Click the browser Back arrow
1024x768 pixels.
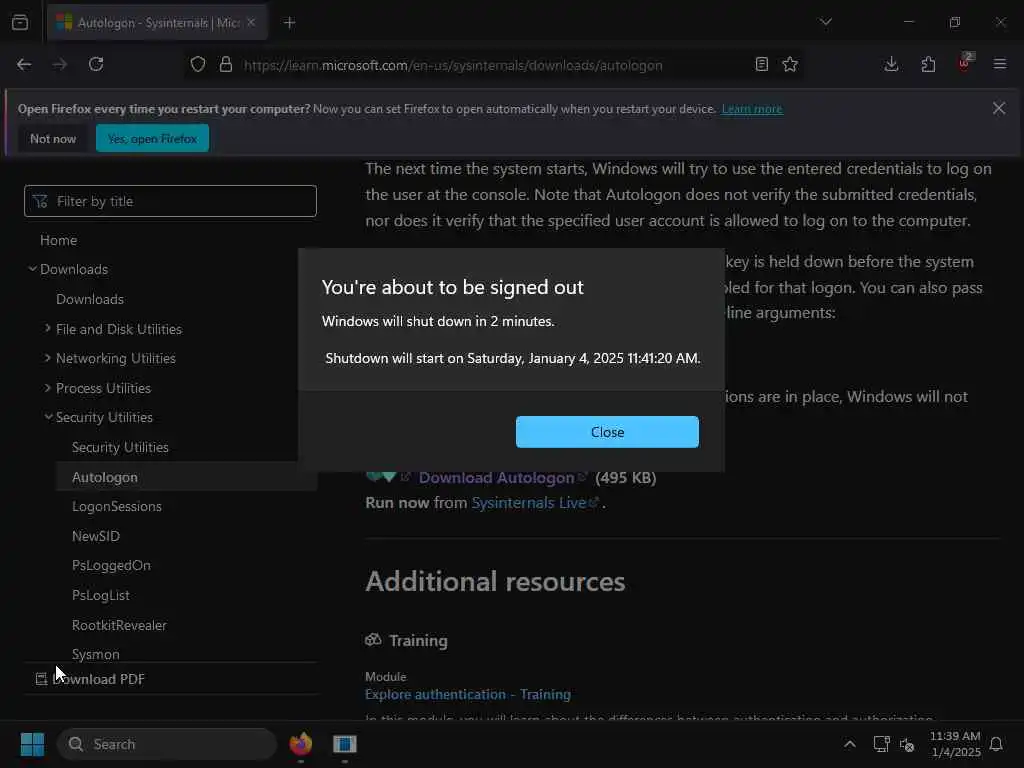[x=24, y=64]
